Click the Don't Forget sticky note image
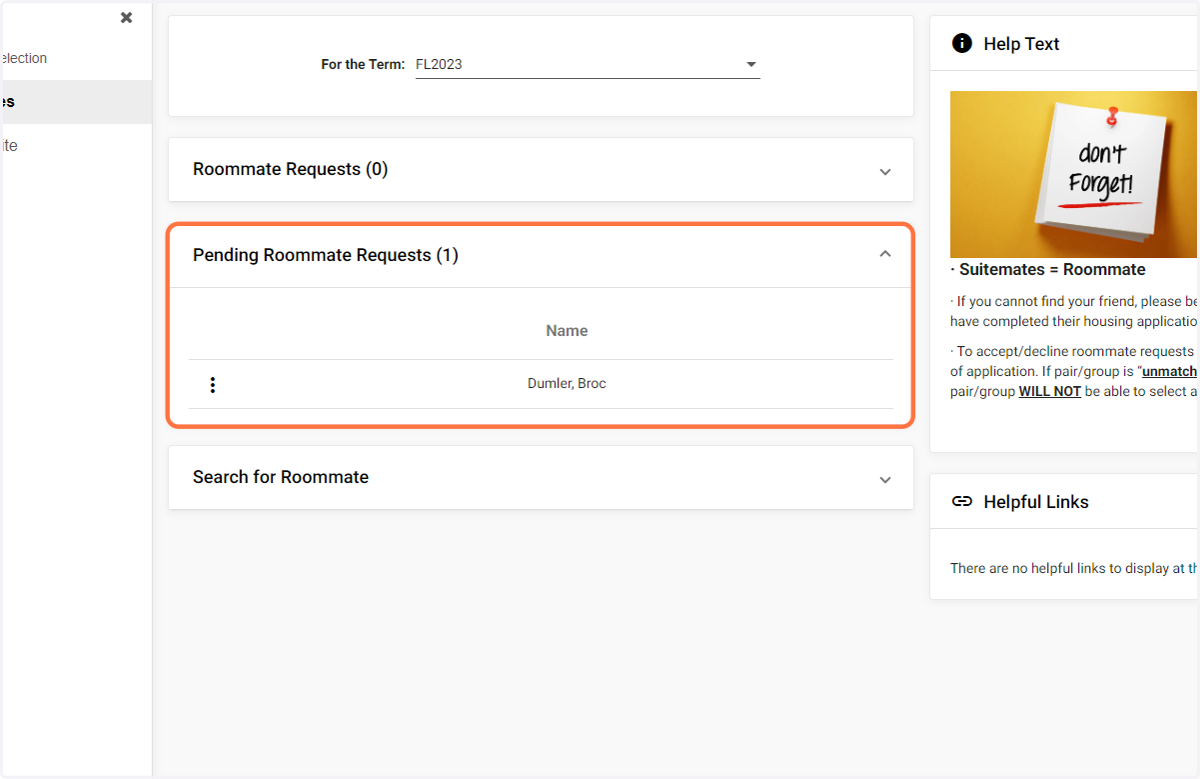This screenshot has width=1200, height=779. 1075,174
